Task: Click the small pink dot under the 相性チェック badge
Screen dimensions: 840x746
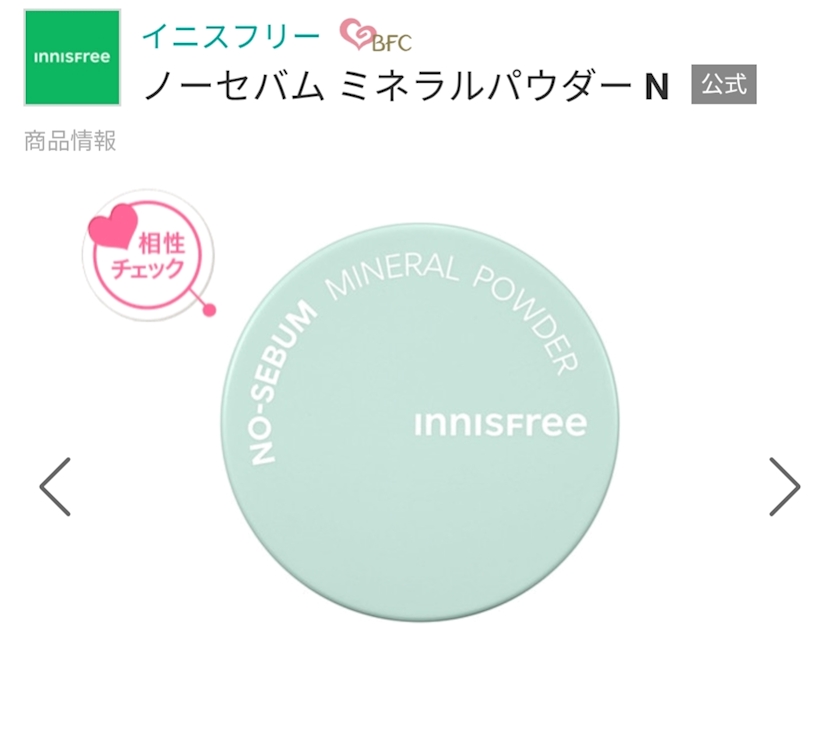Action: point(210,310)
